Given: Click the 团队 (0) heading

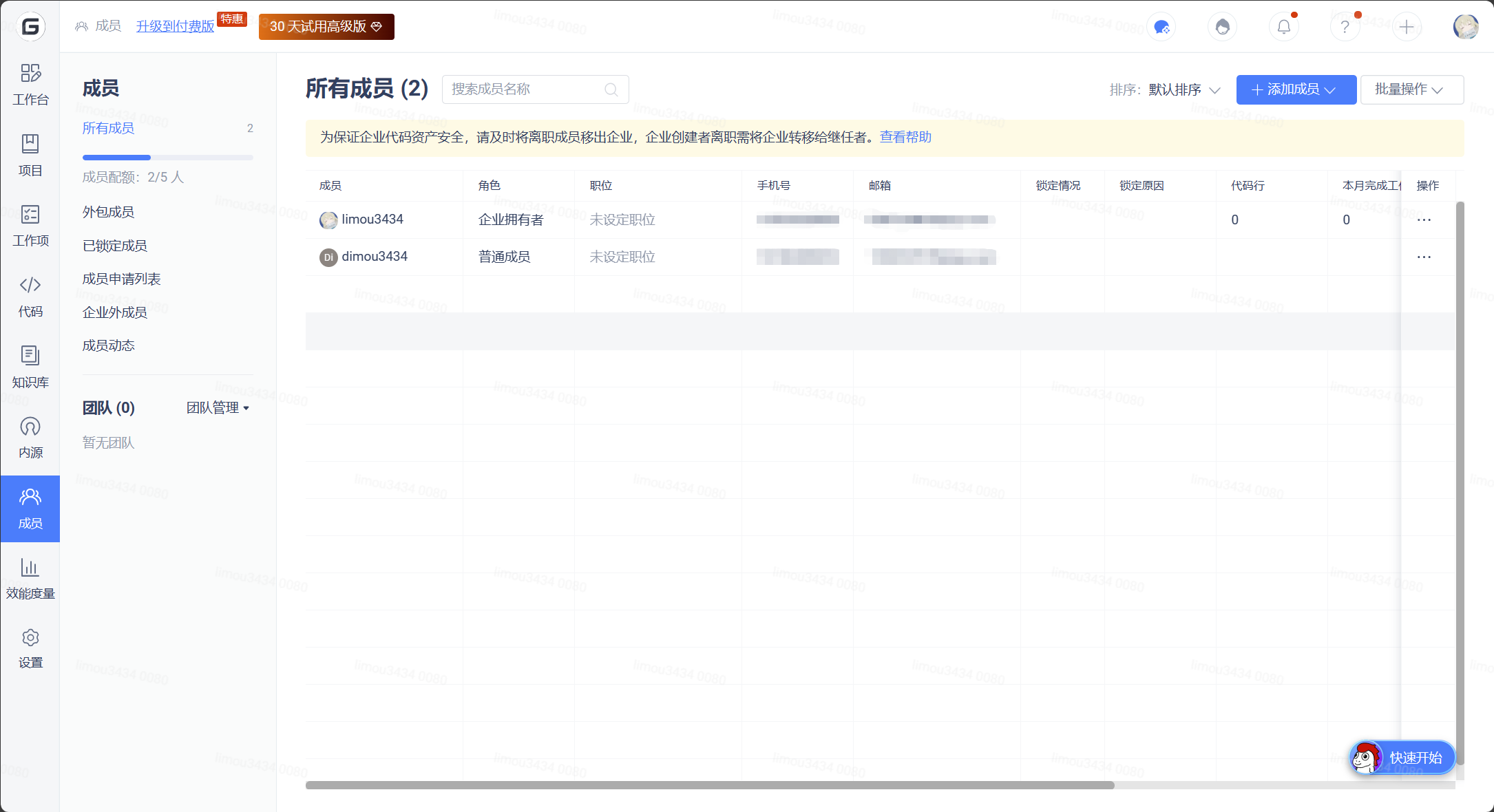Looking at the screenshot, I should click(x=109, y=408).
